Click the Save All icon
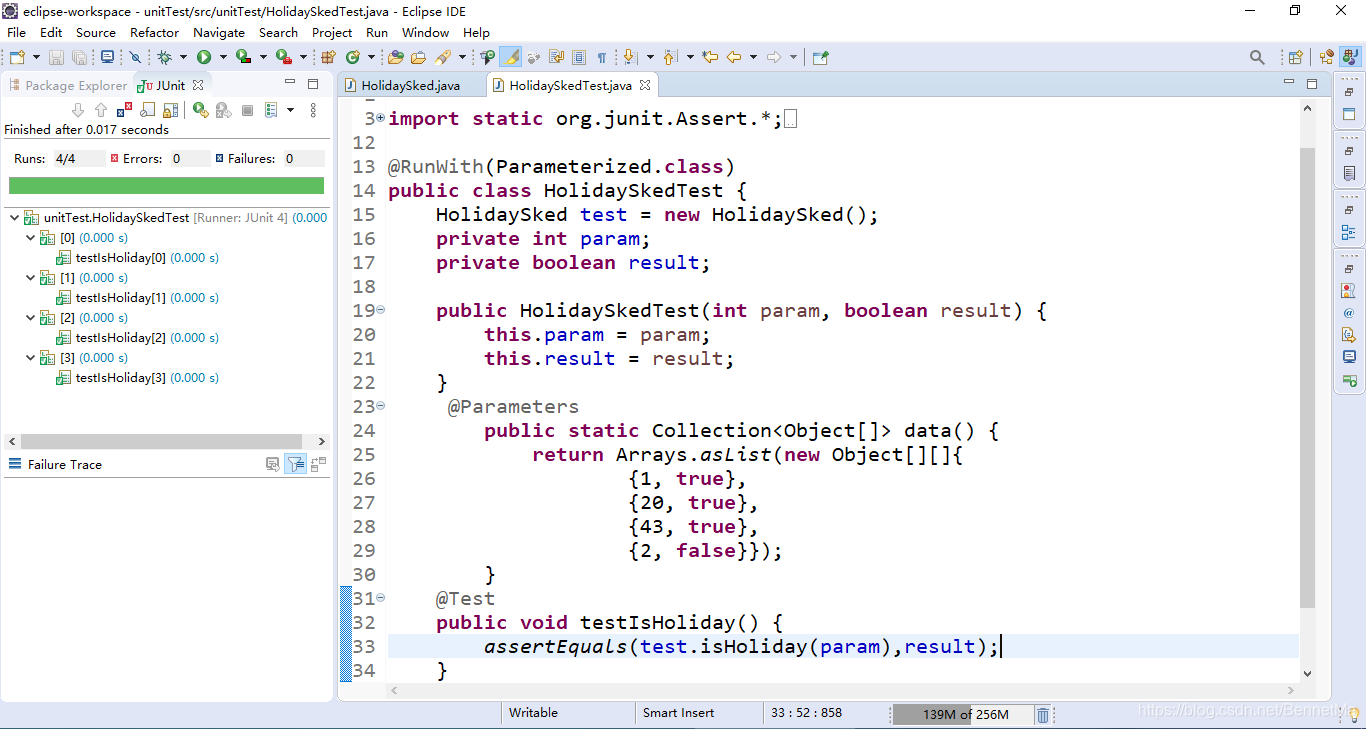This screenshot has width=1366, height=729. point(79,58)
